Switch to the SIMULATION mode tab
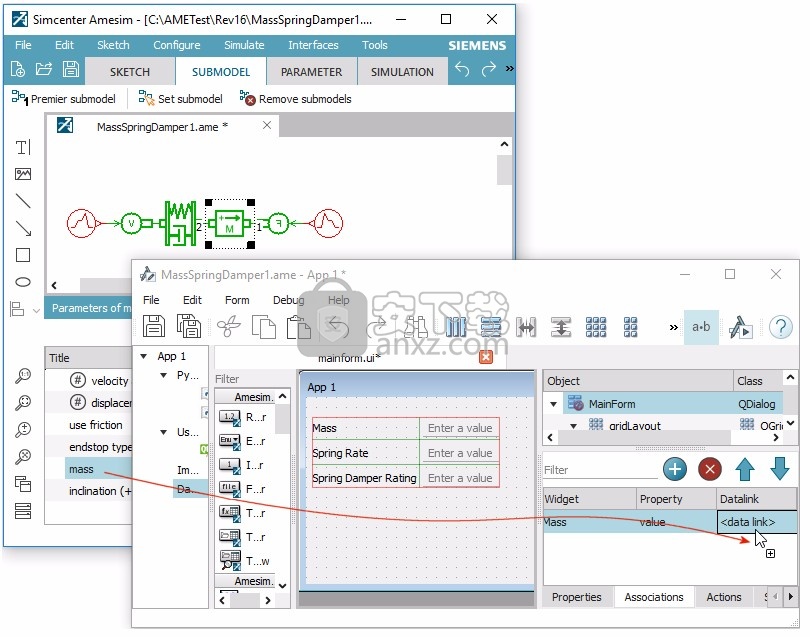Viewport: 810px width, 637px height. tap(402, 72)
